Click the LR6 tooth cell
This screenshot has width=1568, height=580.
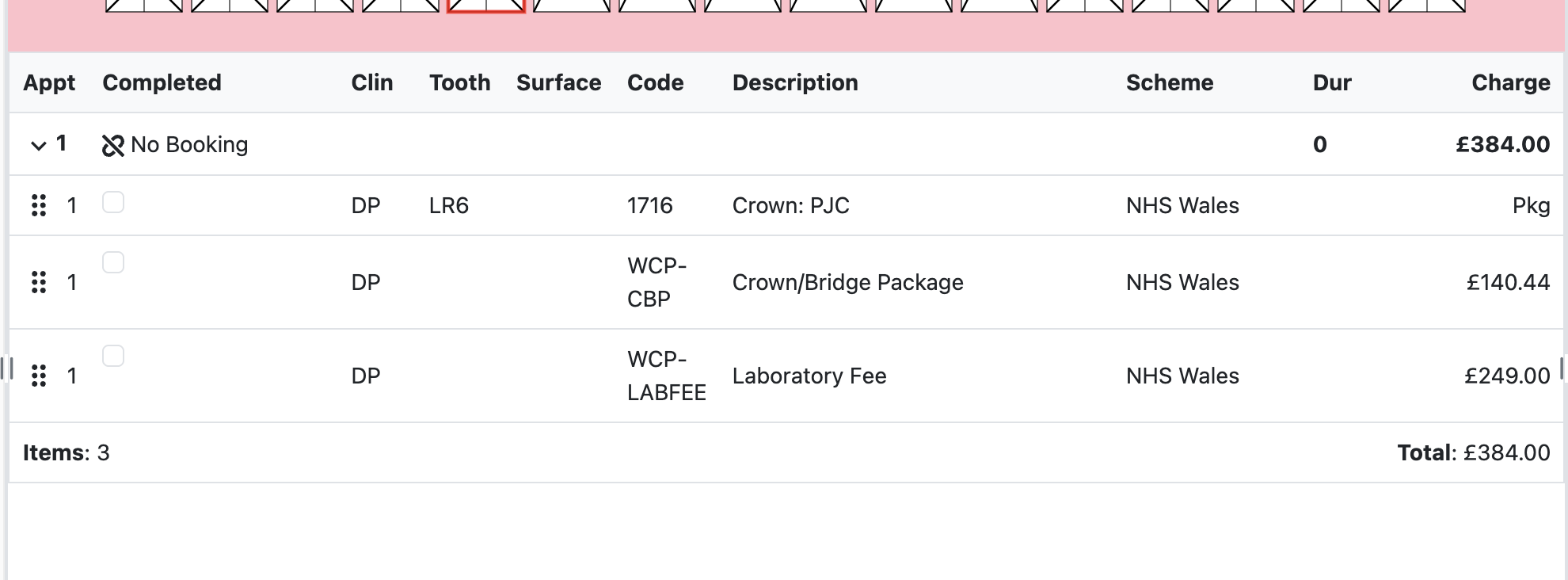(x=448, y=205)
